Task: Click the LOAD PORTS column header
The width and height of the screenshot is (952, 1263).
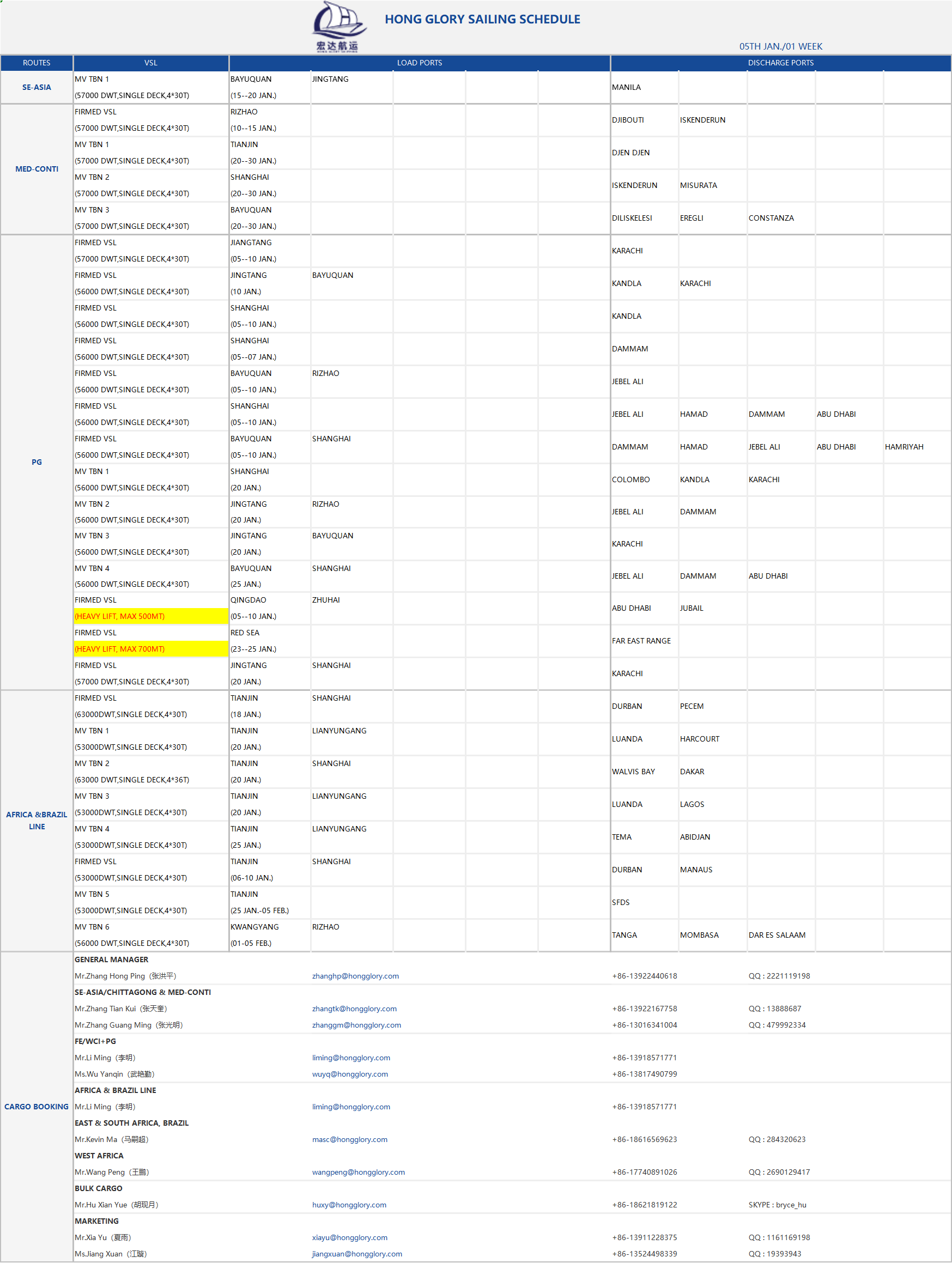Action: coord(419,63)
